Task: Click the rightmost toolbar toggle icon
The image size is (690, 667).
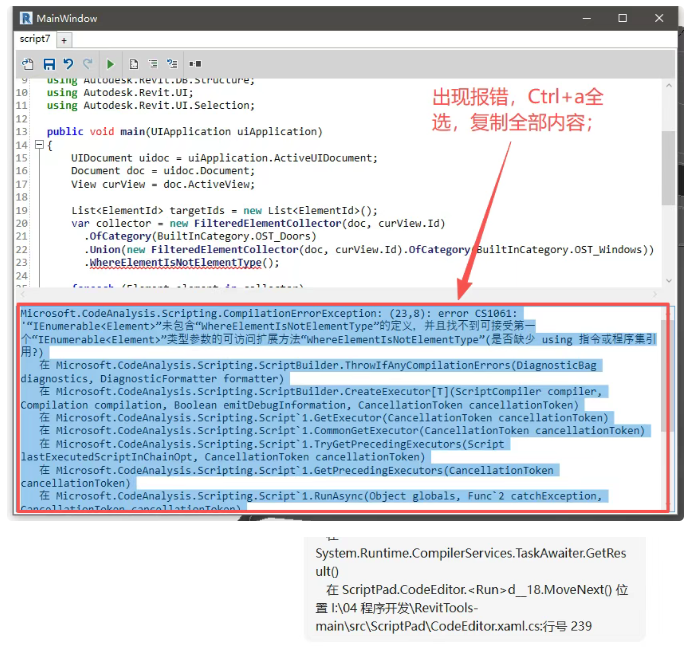Action: click(x=195, y=63)
